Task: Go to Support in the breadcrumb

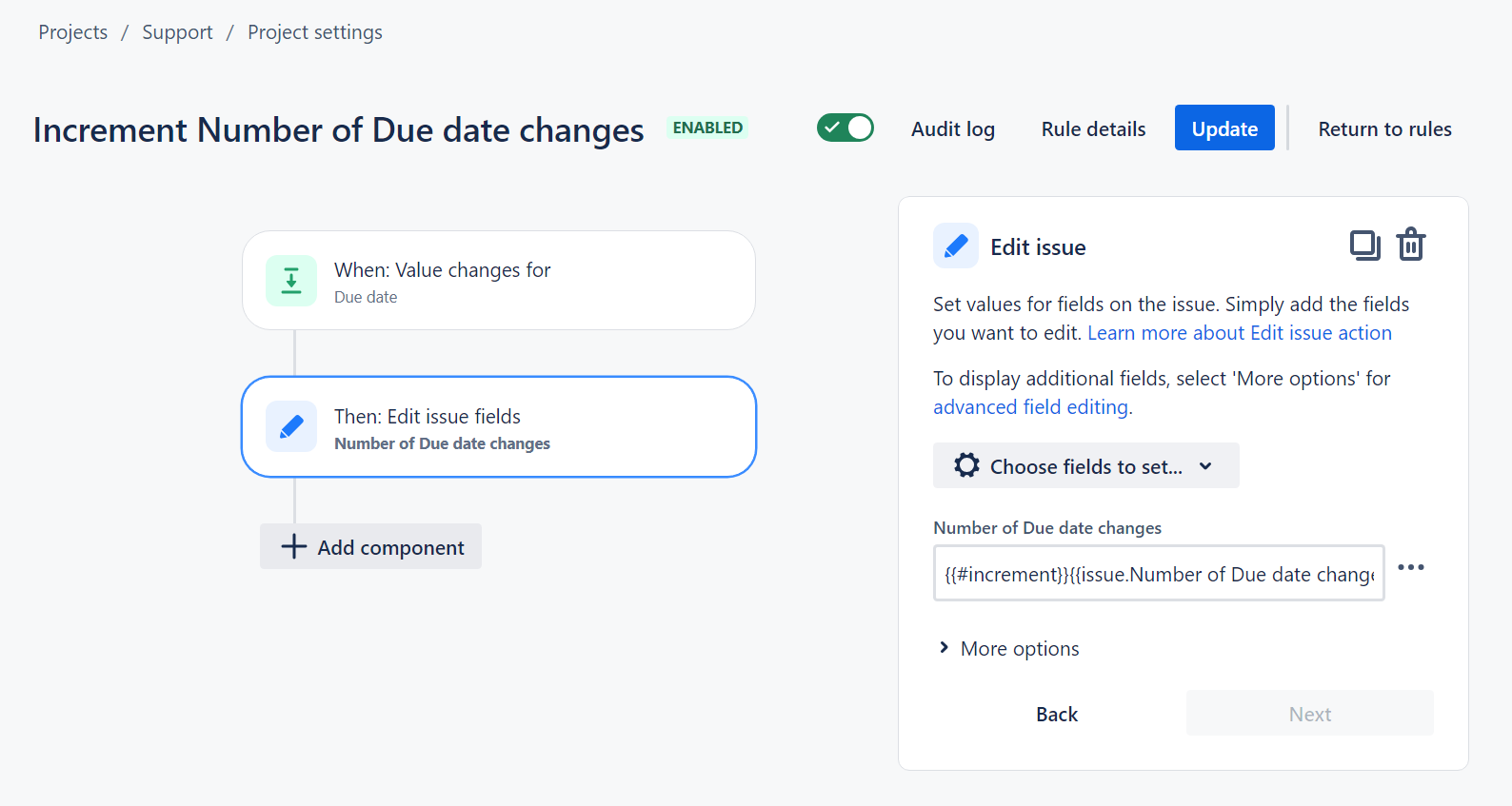Action: pyautogui.click(x=177, y=32)
